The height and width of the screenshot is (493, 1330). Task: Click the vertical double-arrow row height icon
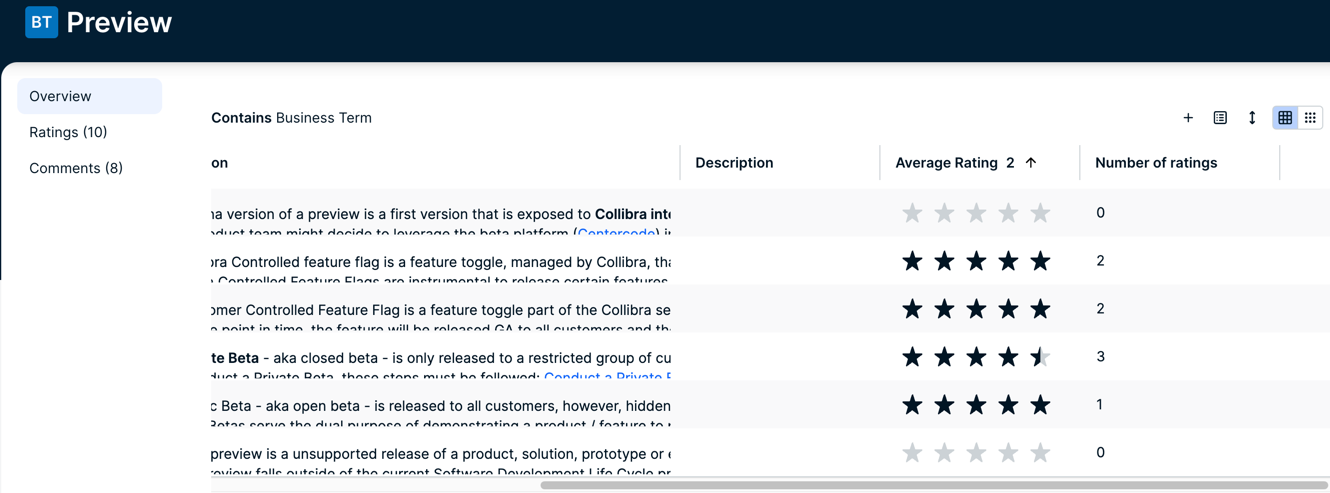[1252, 118]
